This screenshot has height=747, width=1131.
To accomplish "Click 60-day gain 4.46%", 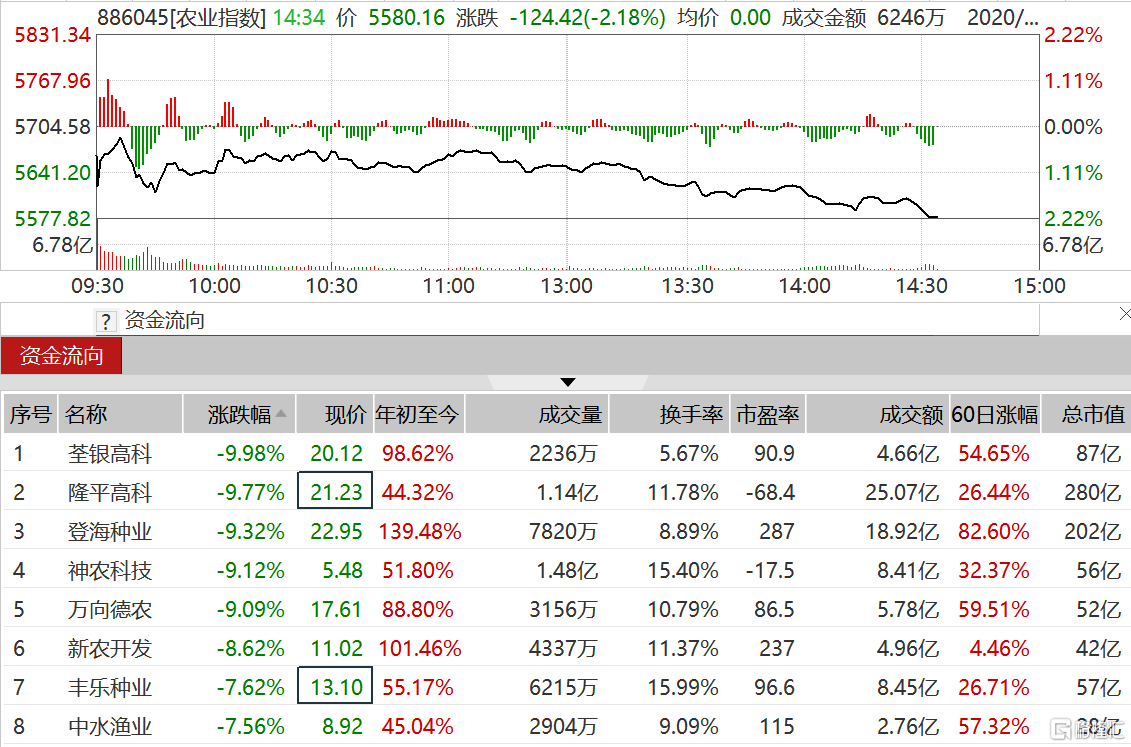I will [x=999, y=648].
